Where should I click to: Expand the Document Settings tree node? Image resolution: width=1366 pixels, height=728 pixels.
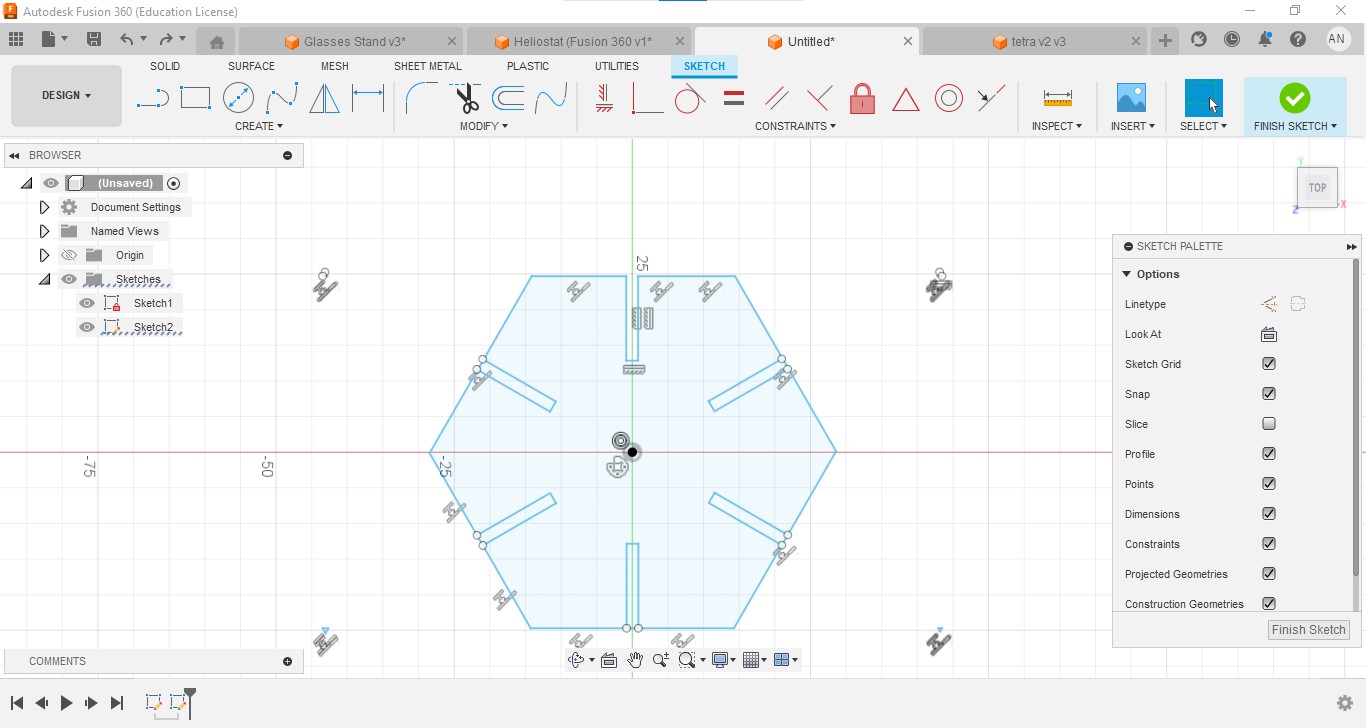pyautogui.click(x=44, y=207)
